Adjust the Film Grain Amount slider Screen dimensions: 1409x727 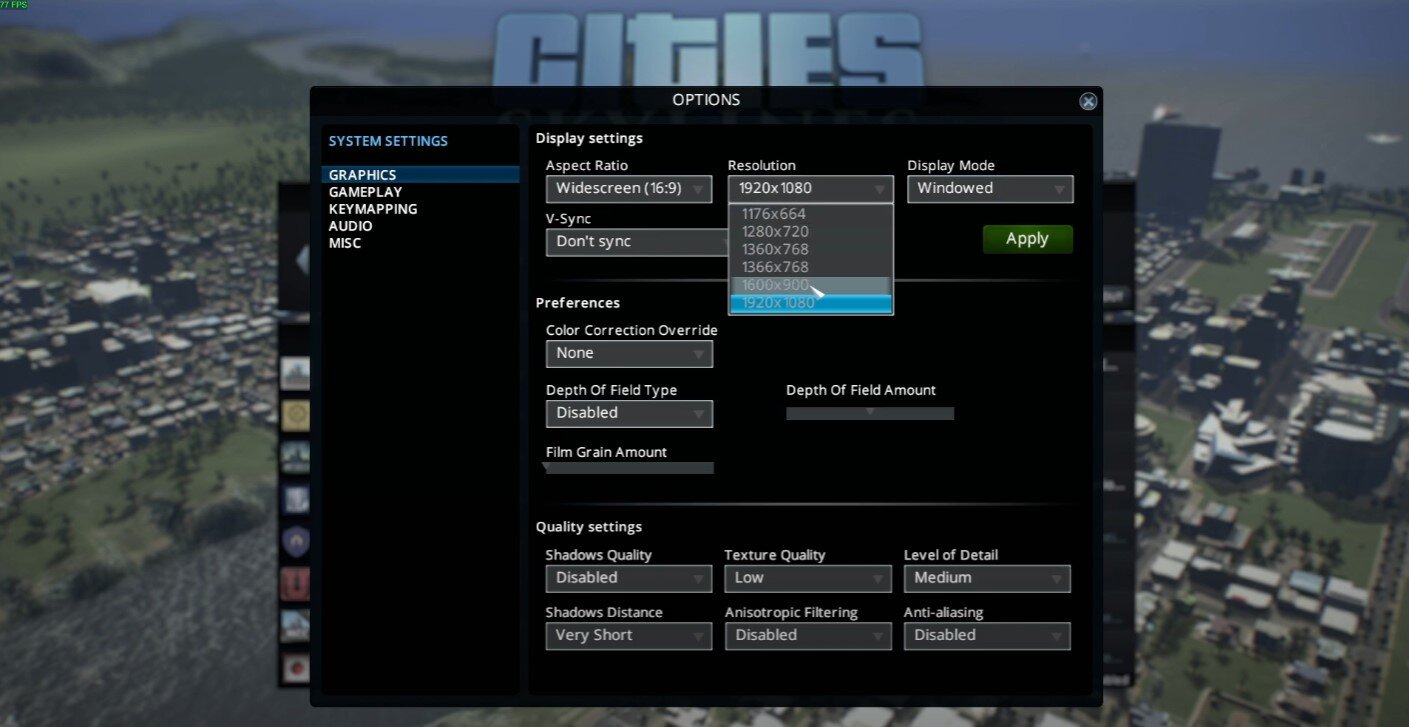[x=629, y=467]
